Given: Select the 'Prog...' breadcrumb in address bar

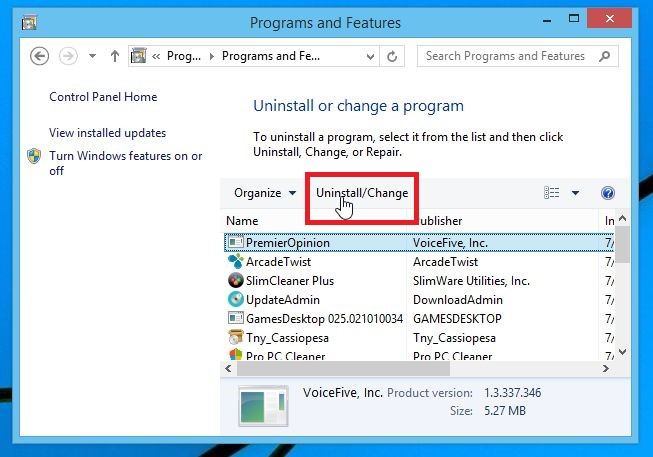Looking at the screenshot, I should [x=184, y=56].
